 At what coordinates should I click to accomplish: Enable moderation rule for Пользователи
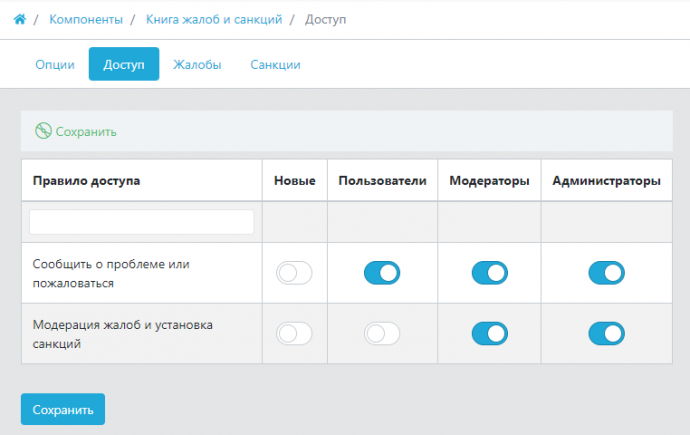tap(382, 334)
